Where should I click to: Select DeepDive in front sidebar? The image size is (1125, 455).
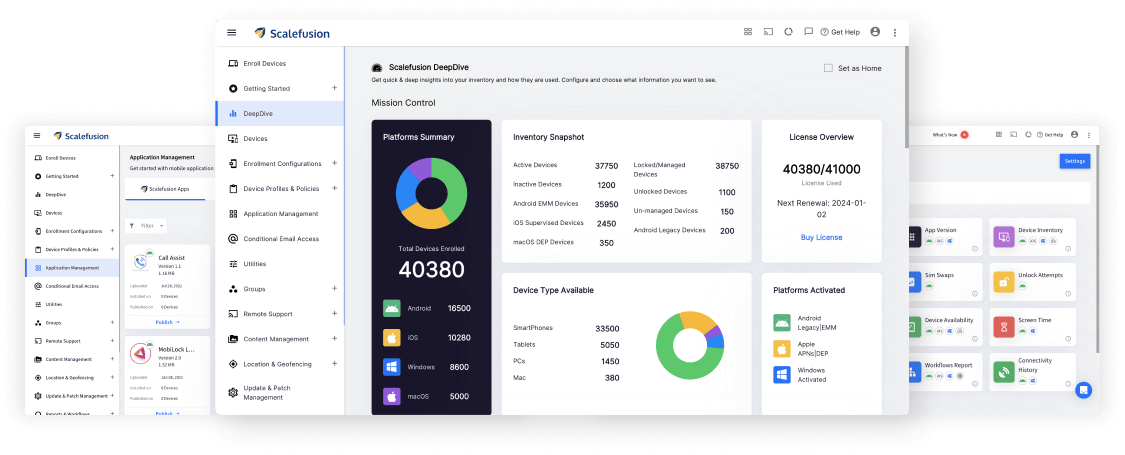(280, 113)
